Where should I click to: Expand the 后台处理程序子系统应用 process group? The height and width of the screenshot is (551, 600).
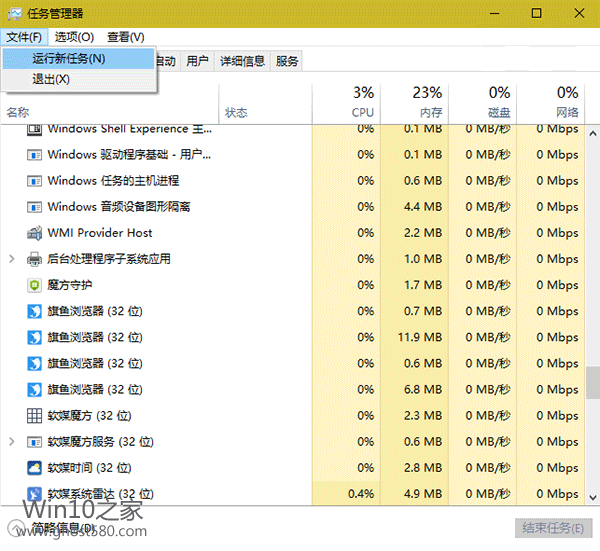(12, 259)
